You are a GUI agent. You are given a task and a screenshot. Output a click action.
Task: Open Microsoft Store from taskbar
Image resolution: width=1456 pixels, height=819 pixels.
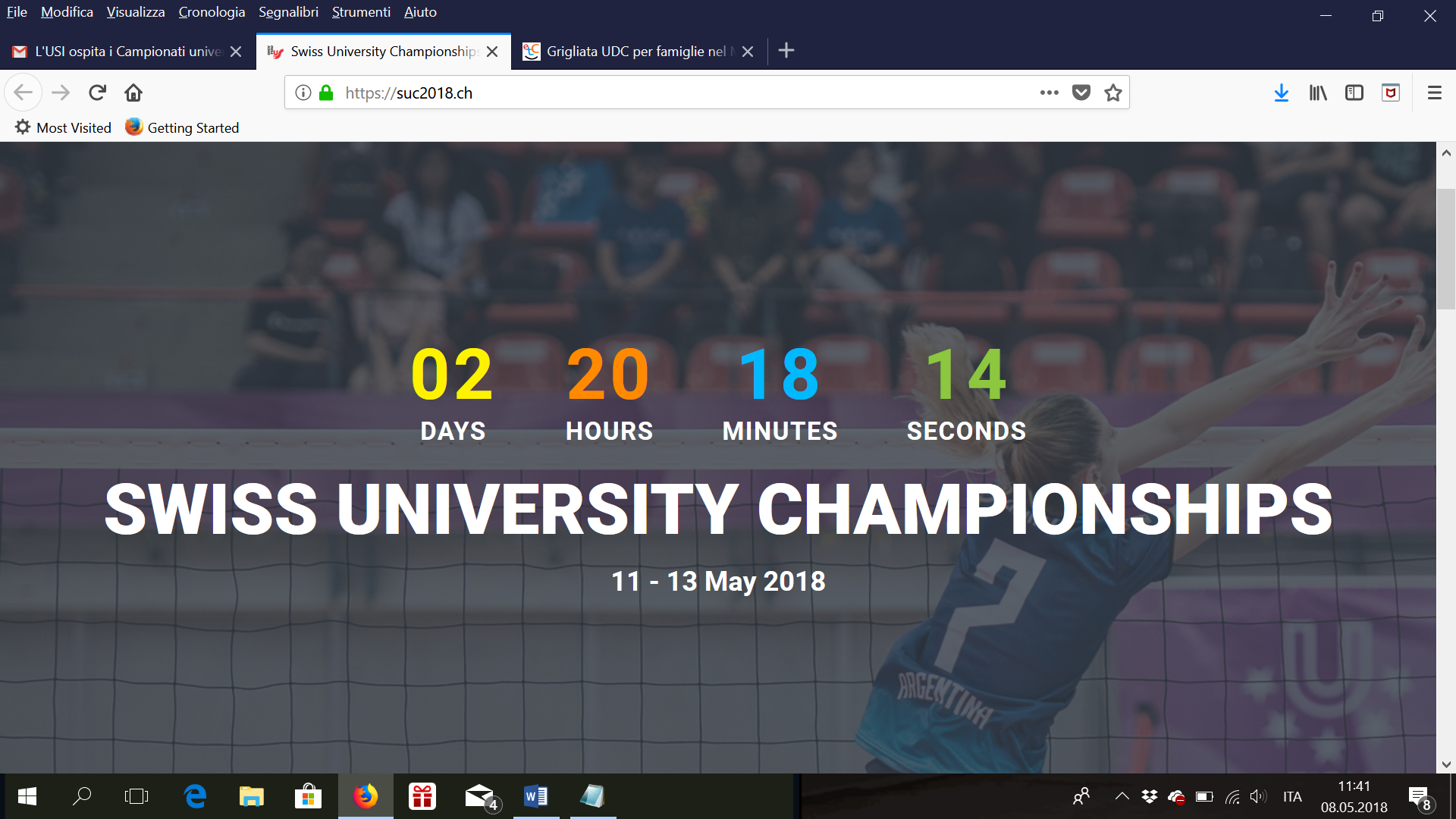tap(308, 796)
